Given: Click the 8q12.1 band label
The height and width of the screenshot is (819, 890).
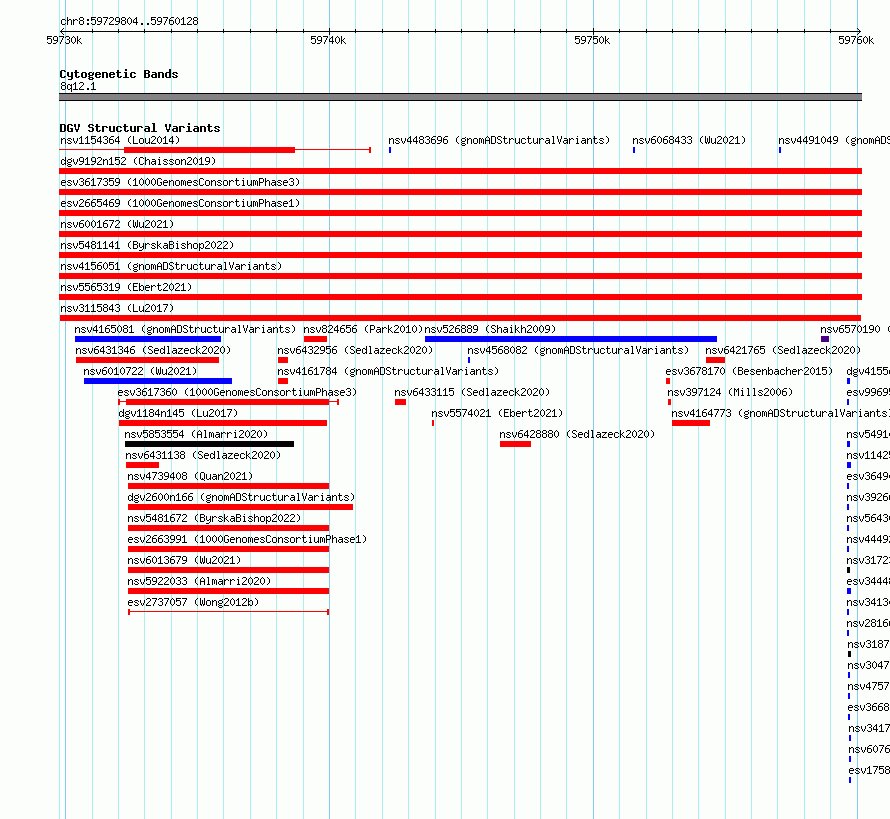Looking at the screenshot, I should click(78, 86).
